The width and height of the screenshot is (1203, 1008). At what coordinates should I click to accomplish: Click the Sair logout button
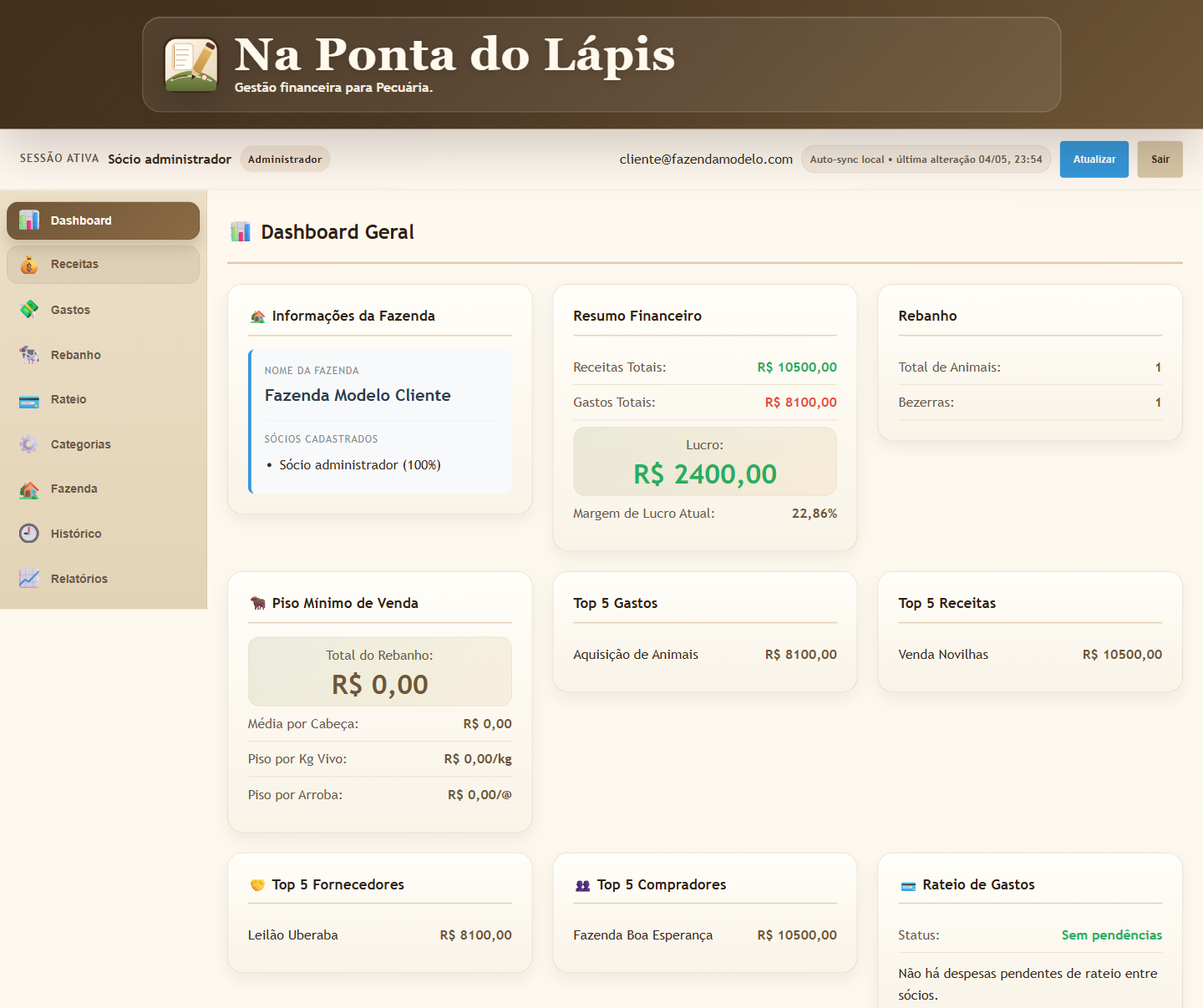[x=1160, y=160]
